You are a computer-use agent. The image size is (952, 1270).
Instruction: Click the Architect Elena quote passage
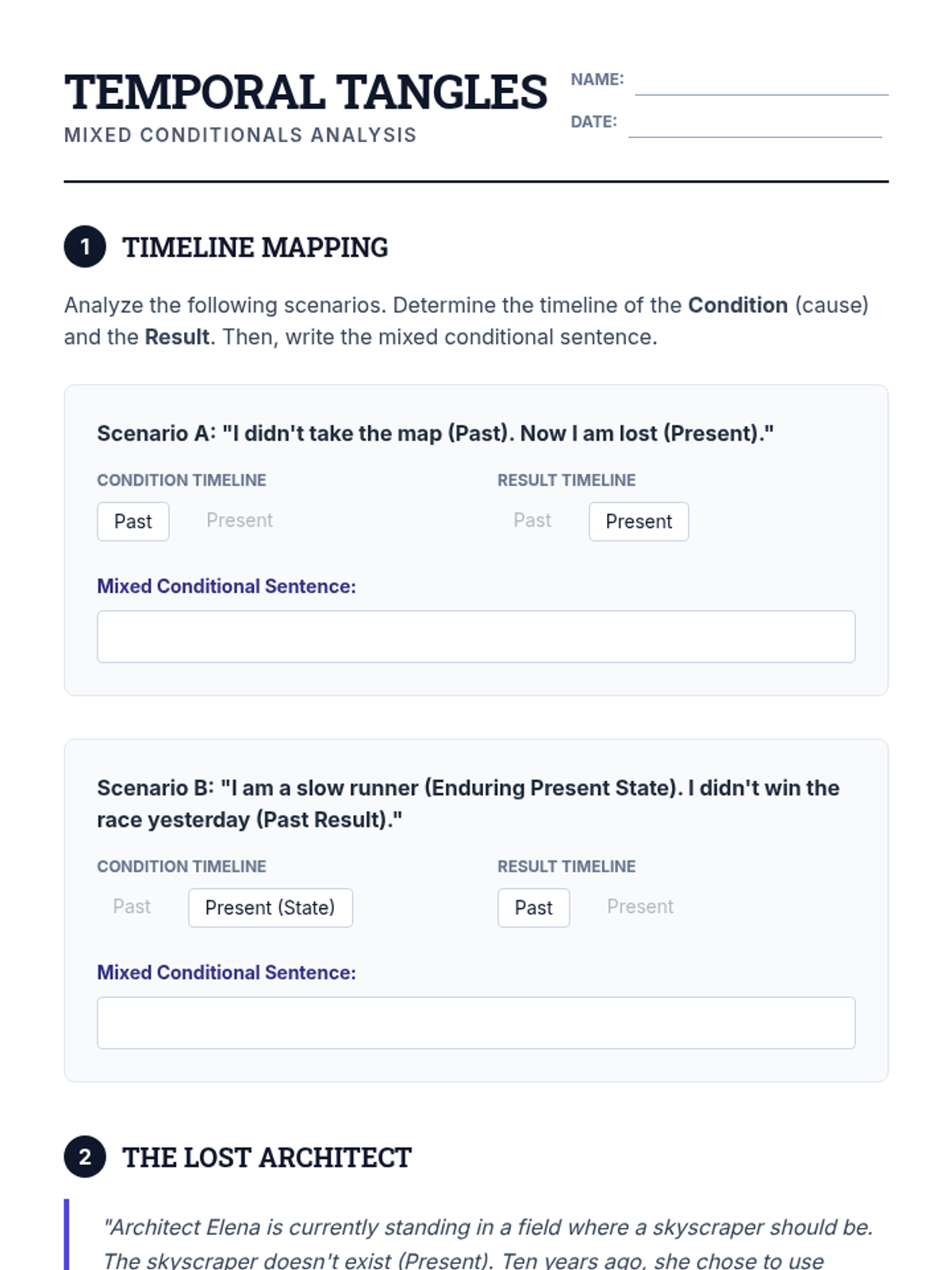(488, 1243)
